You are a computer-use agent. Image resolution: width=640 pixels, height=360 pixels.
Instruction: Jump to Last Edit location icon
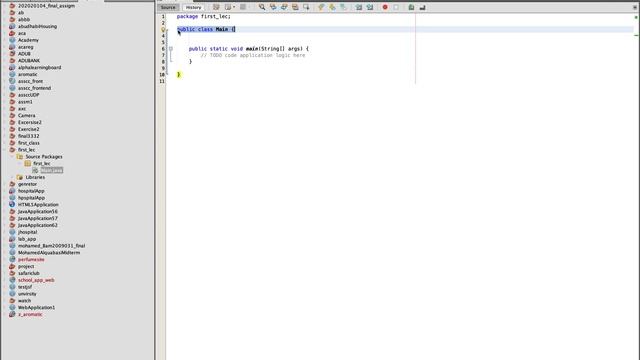tap(216, 7)
